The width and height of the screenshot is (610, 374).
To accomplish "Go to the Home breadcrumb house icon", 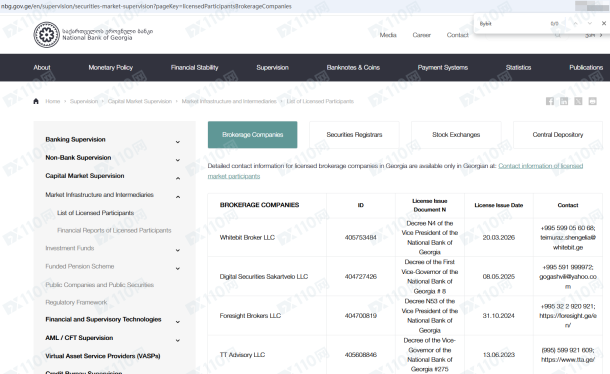I will (36, 101).
